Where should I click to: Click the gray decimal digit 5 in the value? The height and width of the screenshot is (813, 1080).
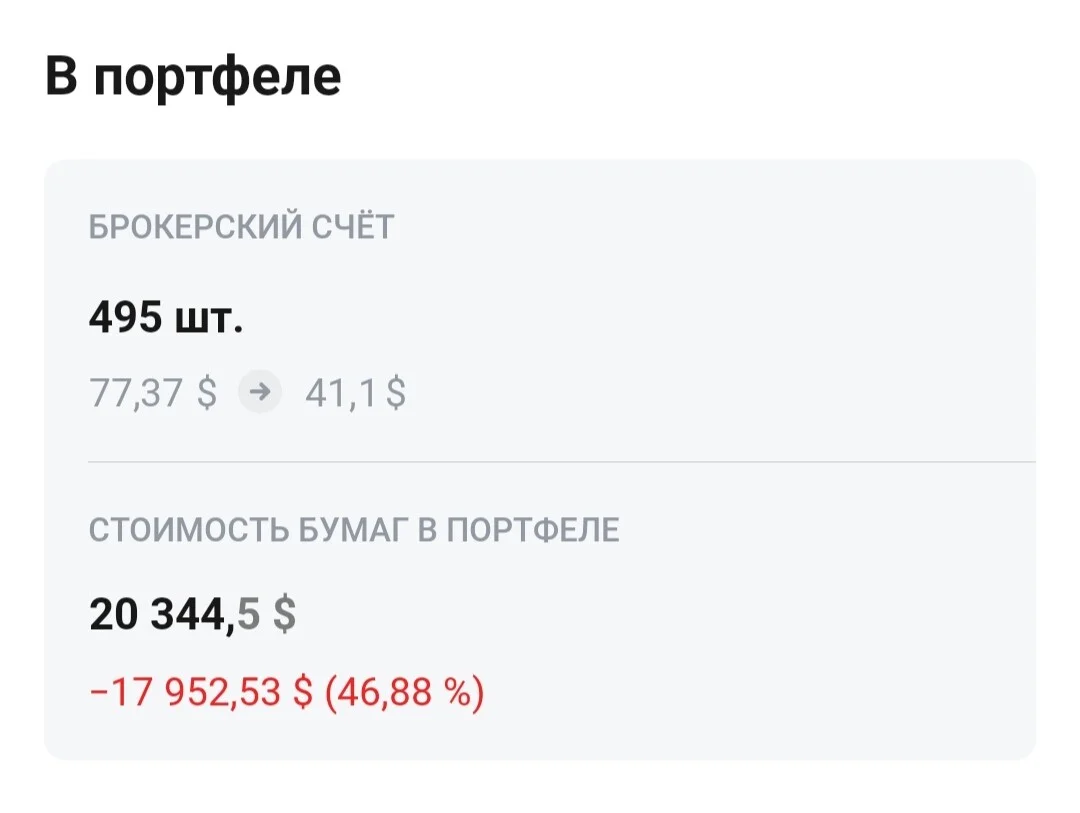[x=248, y=613]
